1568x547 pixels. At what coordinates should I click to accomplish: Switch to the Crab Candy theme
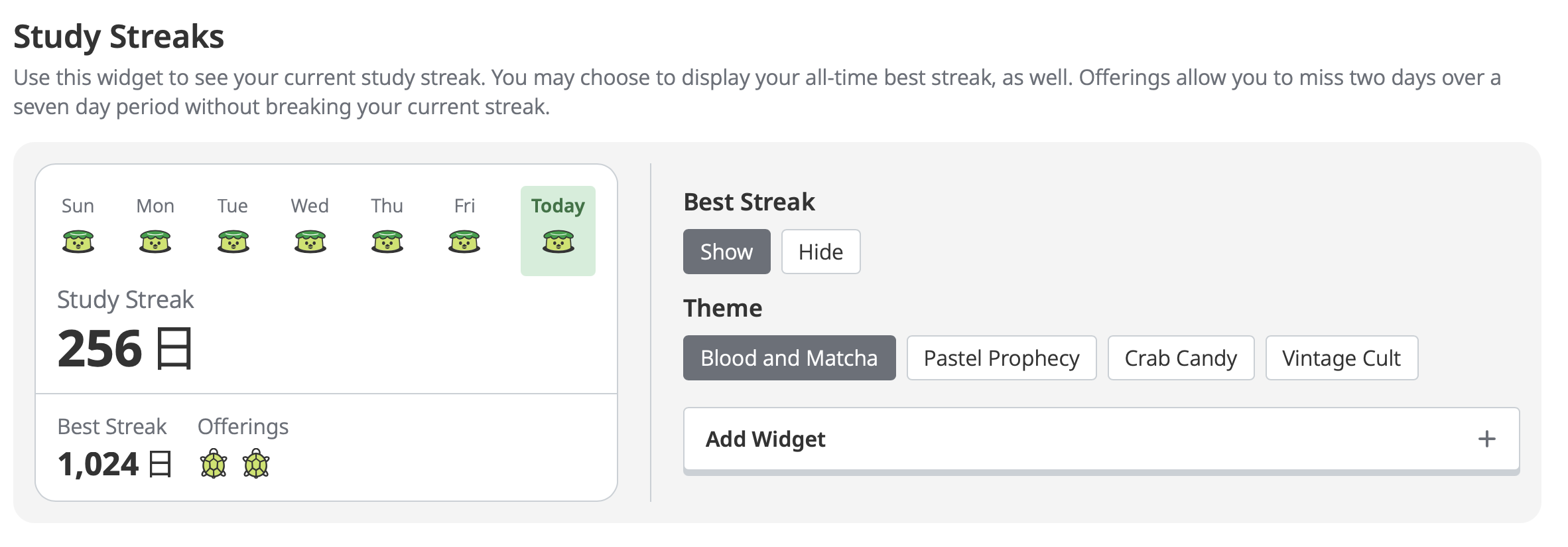pyautogui.click(x=1181, y=358)
